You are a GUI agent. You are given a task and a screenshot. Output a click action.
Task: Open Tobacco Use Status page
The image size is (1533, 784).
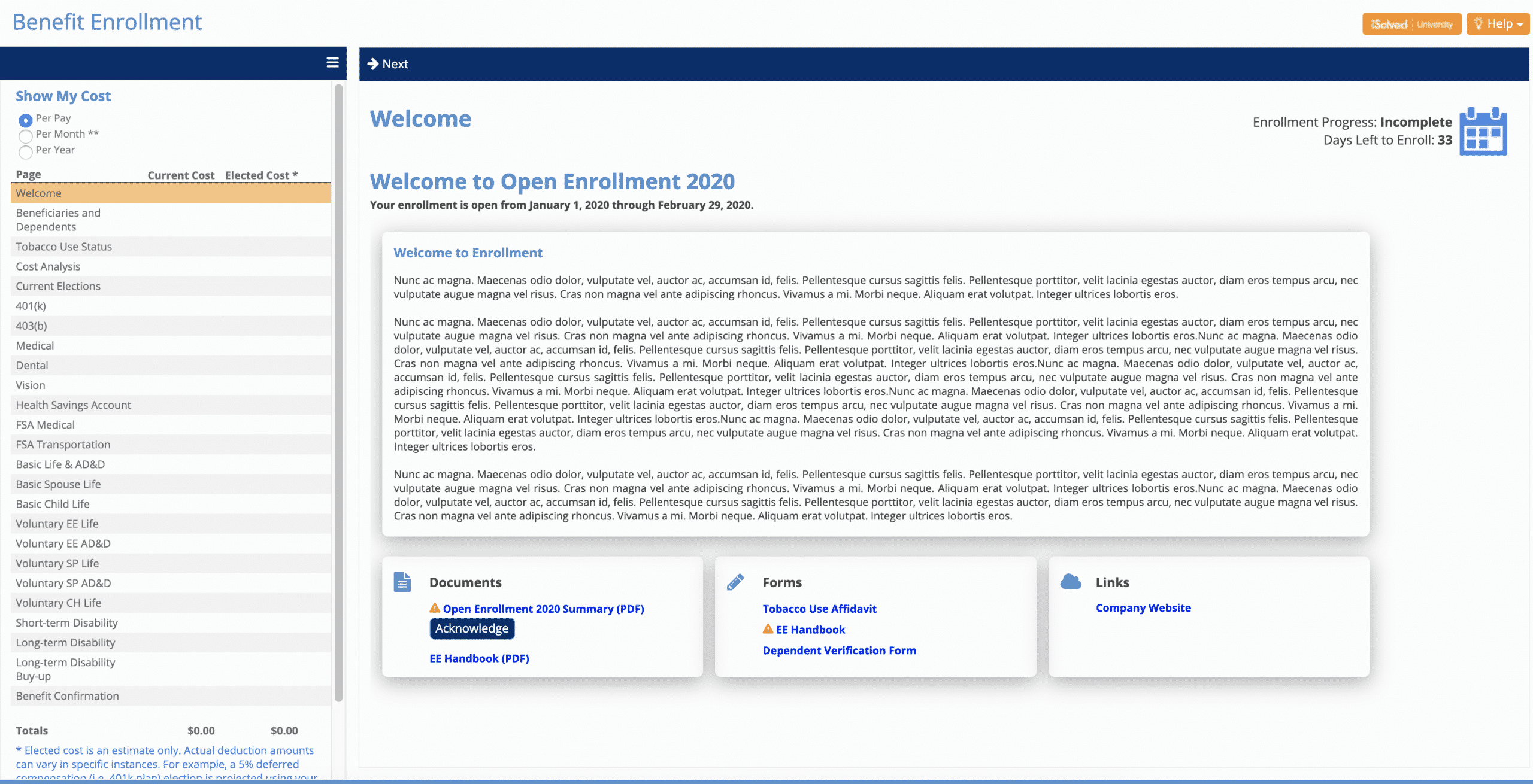point(171,247)
